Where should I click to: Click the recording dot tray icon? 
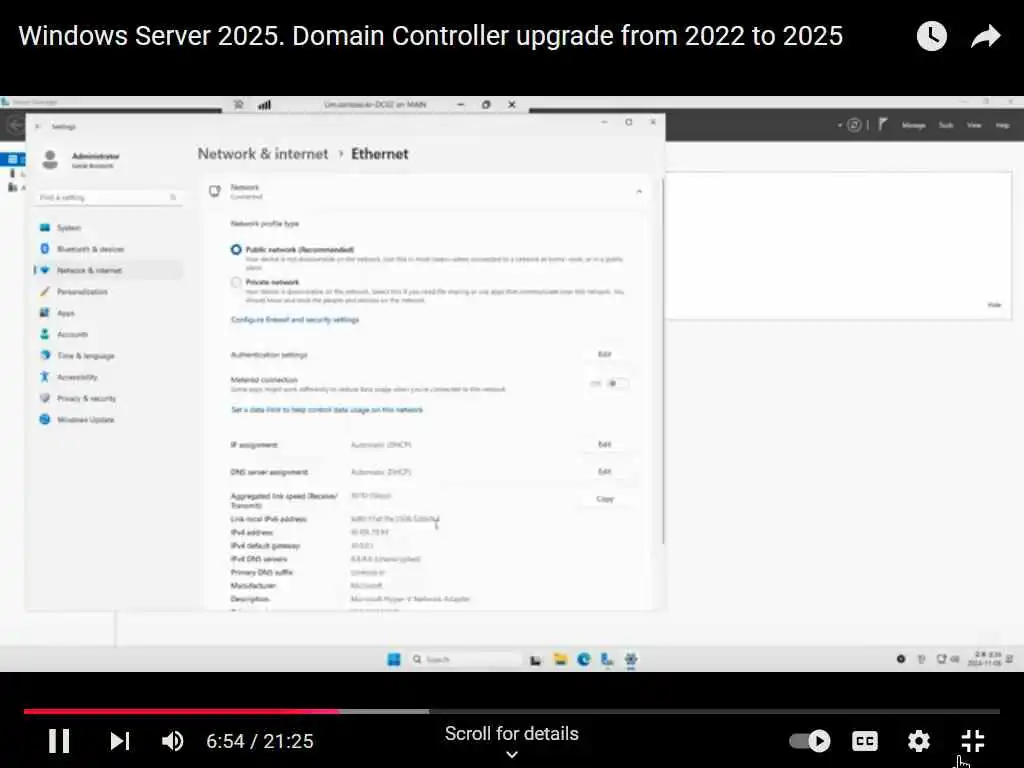pos(901,660)
